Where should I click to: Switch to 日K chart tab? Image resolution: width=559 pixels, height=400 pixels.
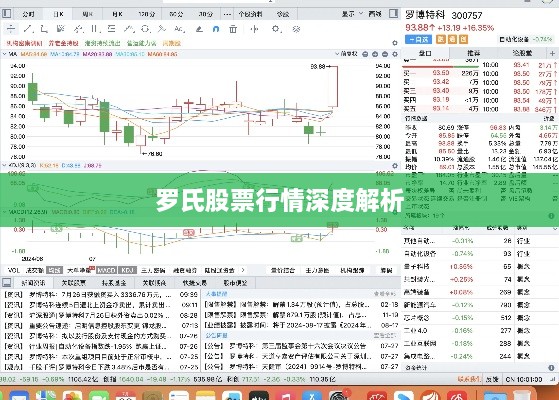(58, 14)
